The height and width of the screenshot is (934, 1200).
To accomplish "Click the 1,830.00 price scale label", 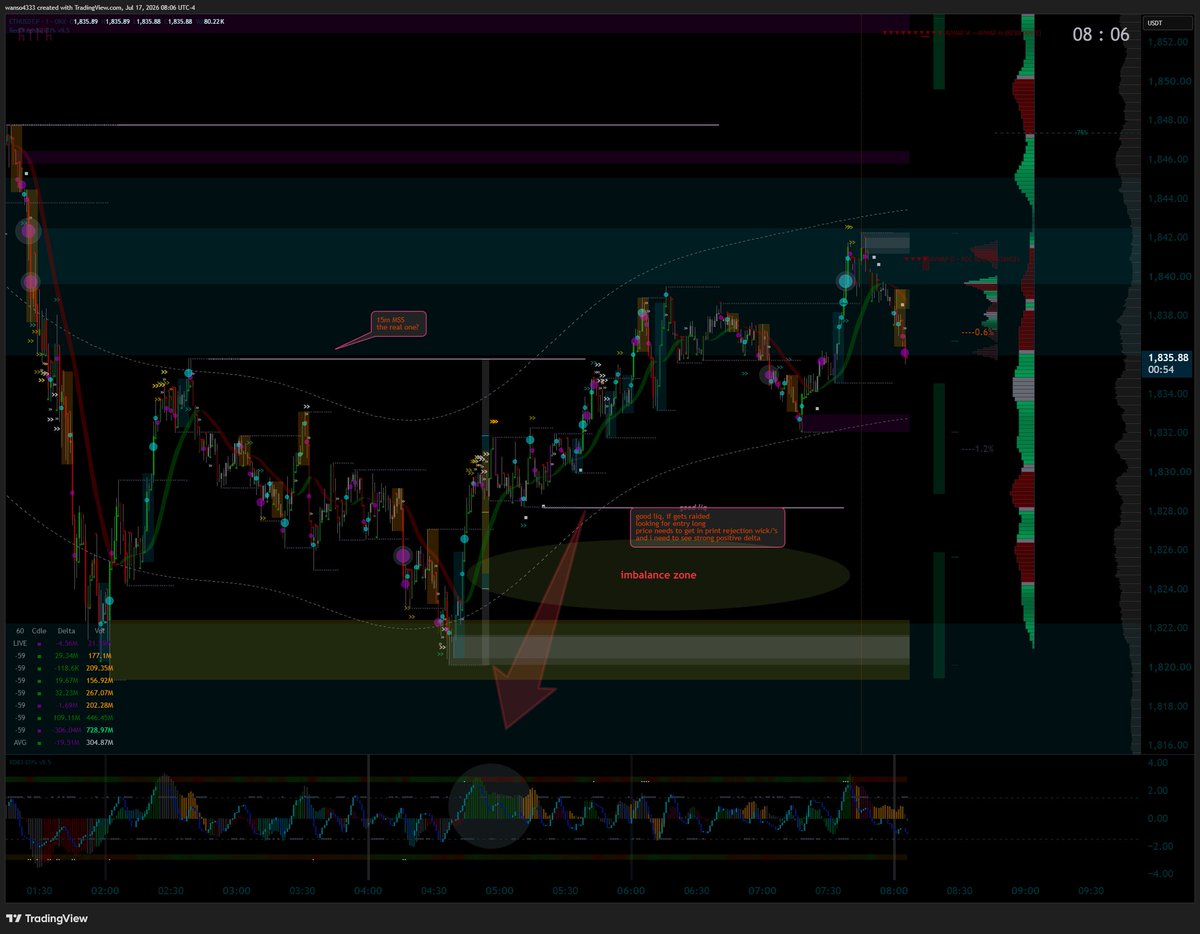I will [1168, 472].
